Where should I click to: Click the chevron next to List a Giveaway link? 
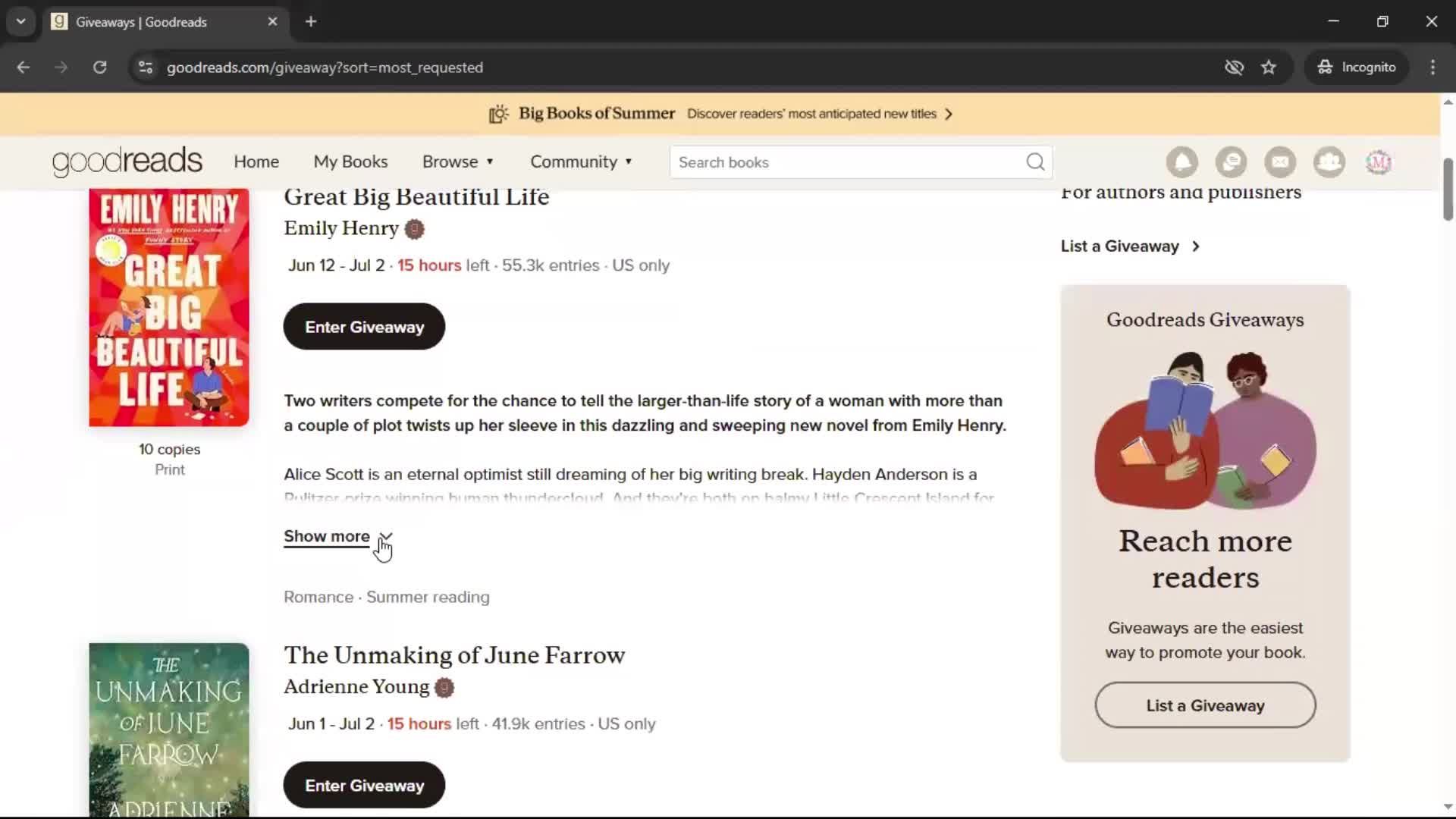1196,246
